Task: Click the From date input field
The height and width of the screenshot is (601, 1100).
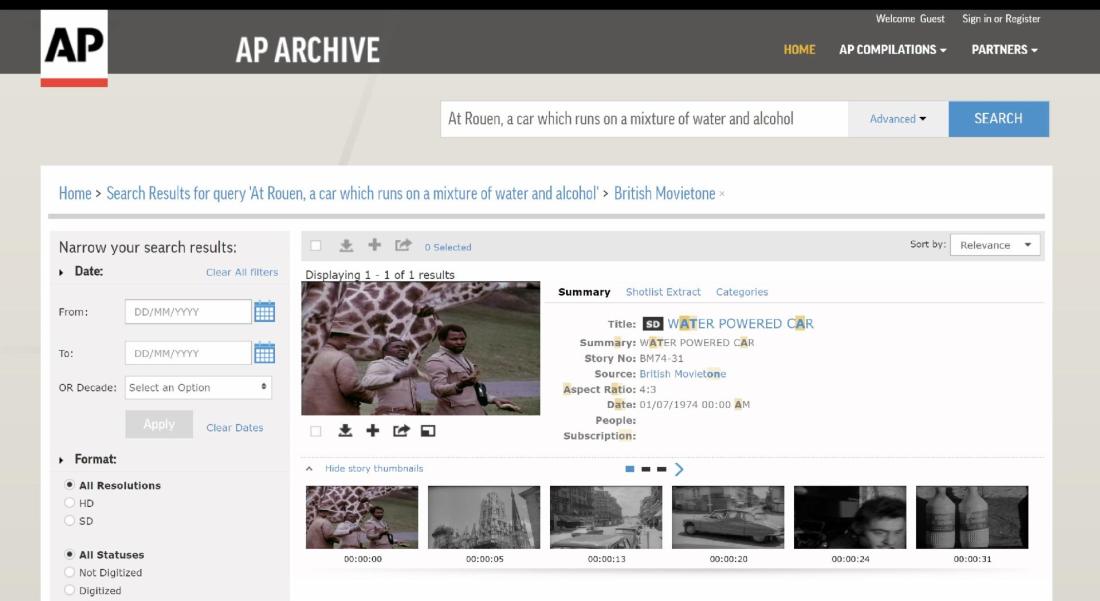Action: pos(188,311)
